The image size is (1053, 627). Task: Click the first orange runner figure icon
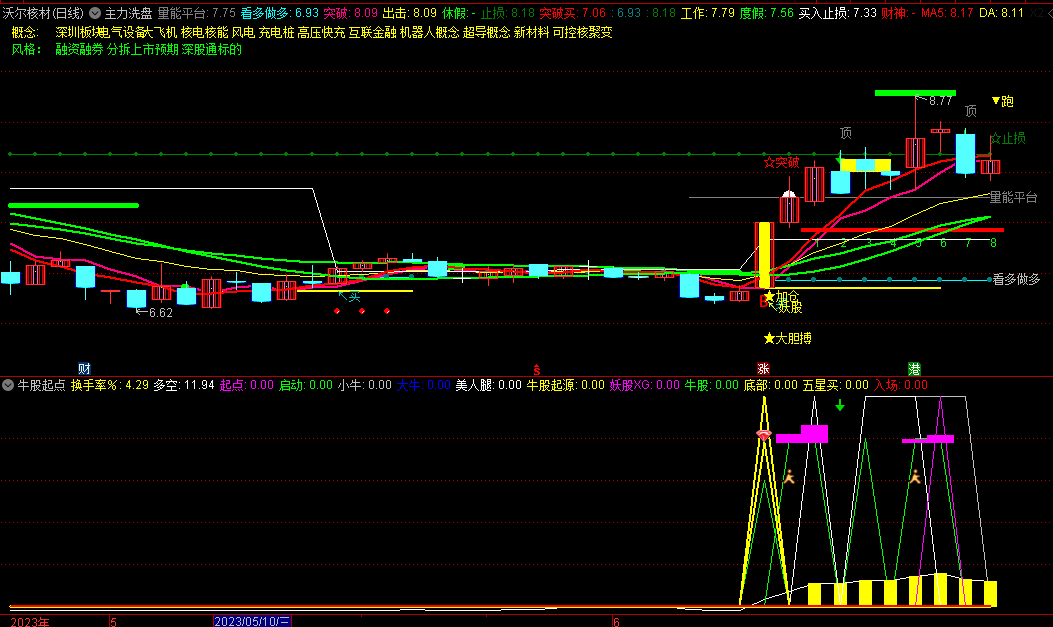point(789,477)
